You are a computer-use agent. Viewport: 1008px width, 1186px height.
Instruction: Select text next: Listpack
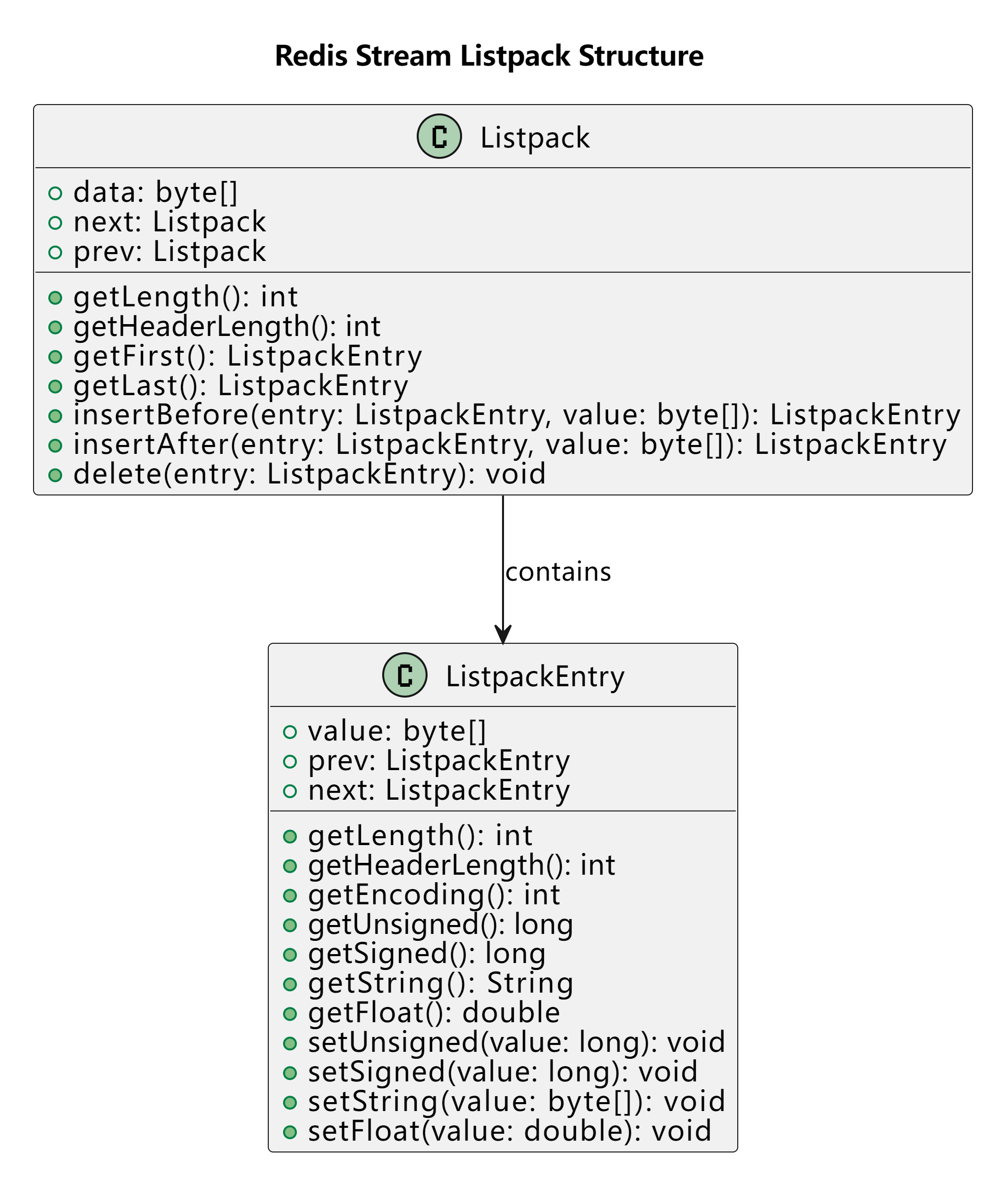click(x=170, y=222)
